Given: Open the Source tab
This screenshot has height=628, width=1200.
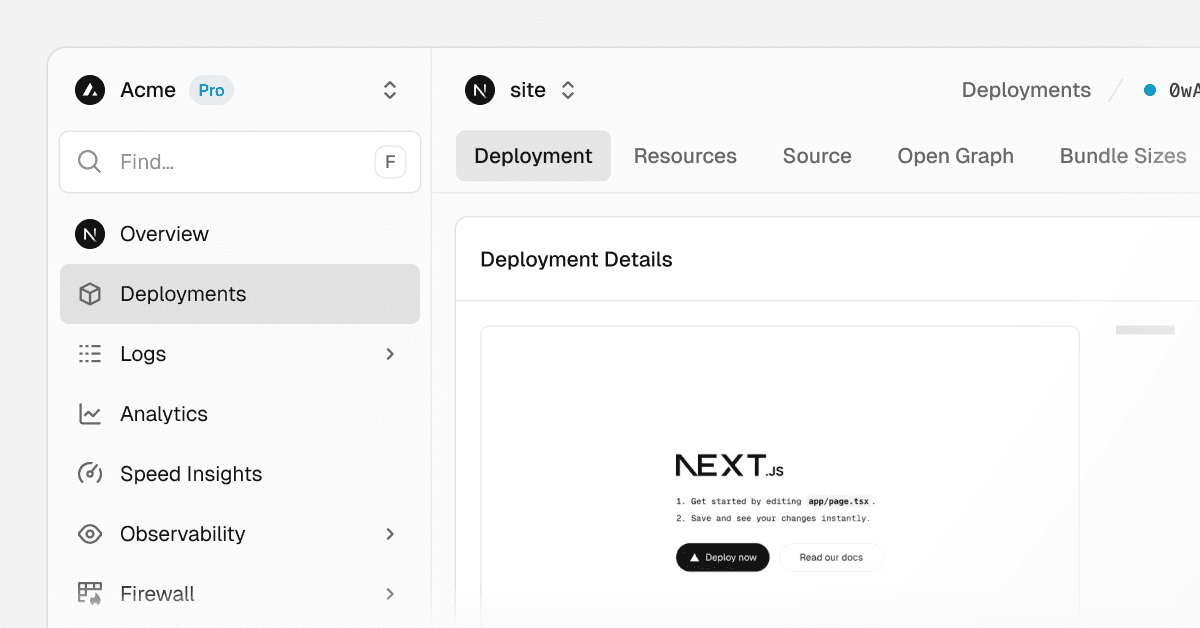Looking at the screenshot, I should point(817,156).
